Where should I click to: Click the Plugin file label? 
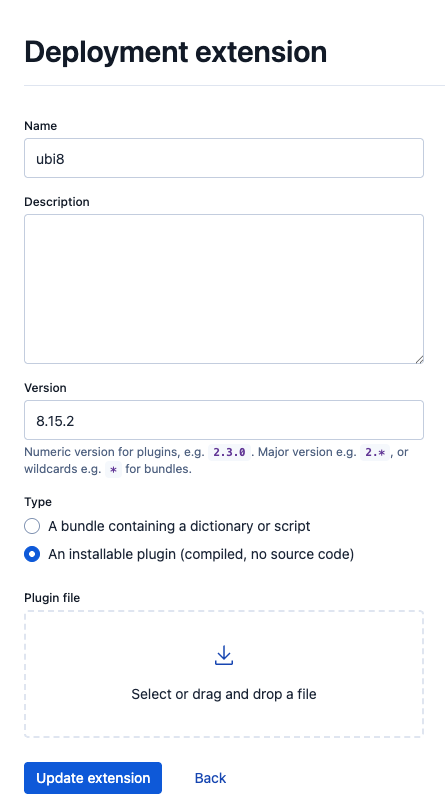coord(52,598)
